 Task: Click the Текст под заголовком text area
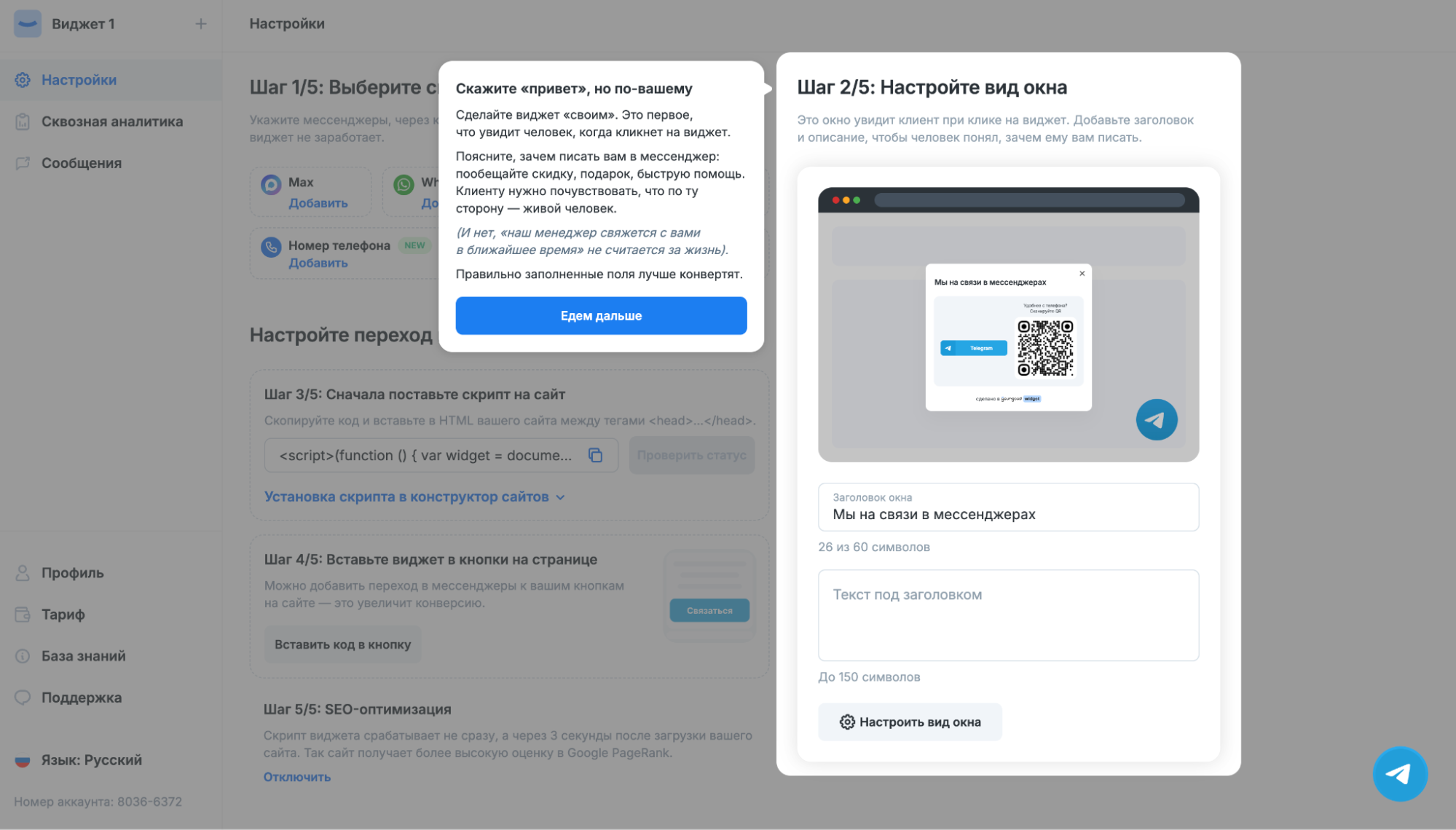point(1008,615)
